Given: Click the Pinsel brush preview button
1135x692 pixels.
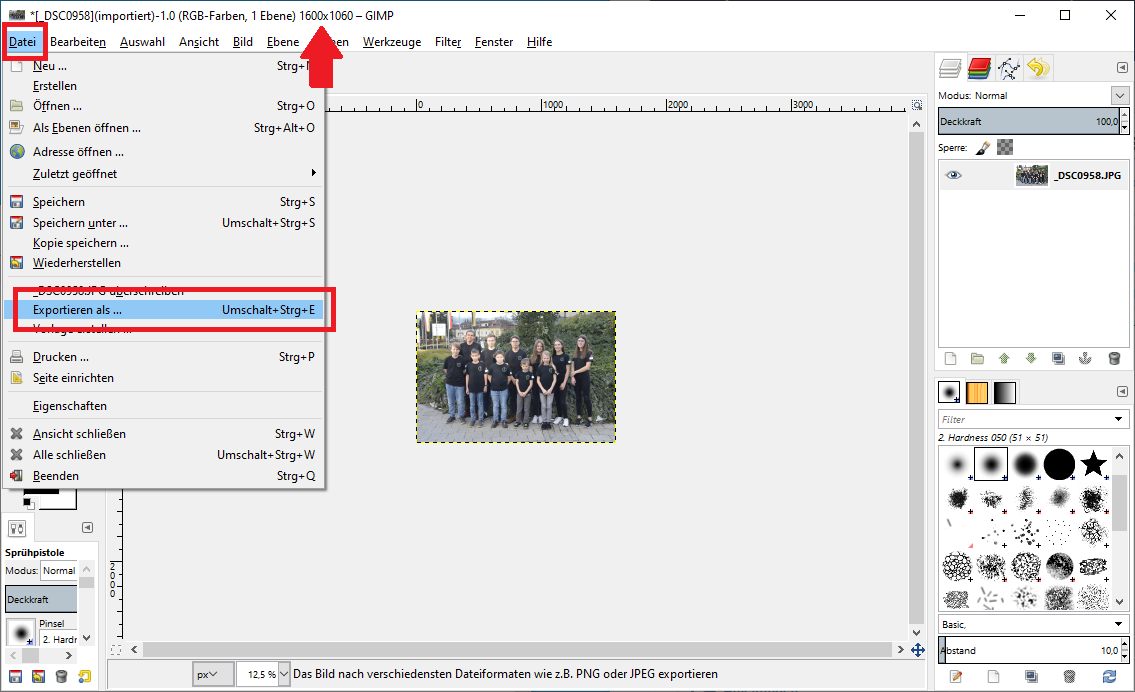Looking at the screenshot, I should [21, 632].
